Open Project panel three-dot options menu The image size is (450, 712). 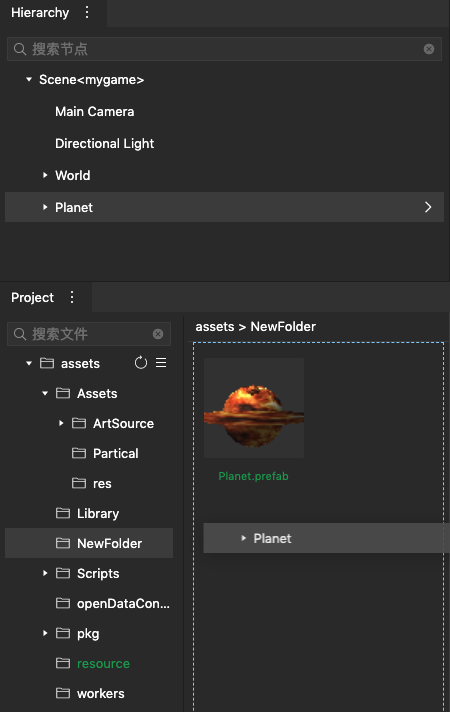click(72, 297)
